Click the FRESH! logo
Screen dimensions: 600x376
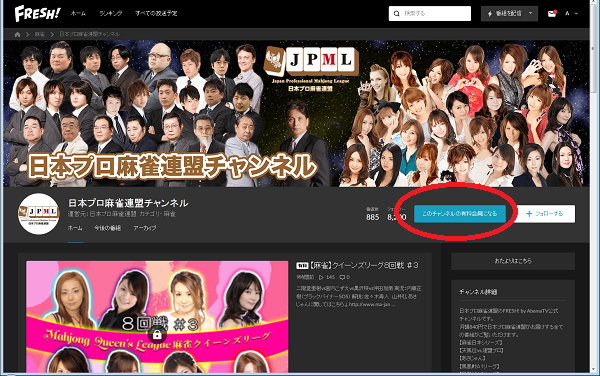[x=38, y=13]
